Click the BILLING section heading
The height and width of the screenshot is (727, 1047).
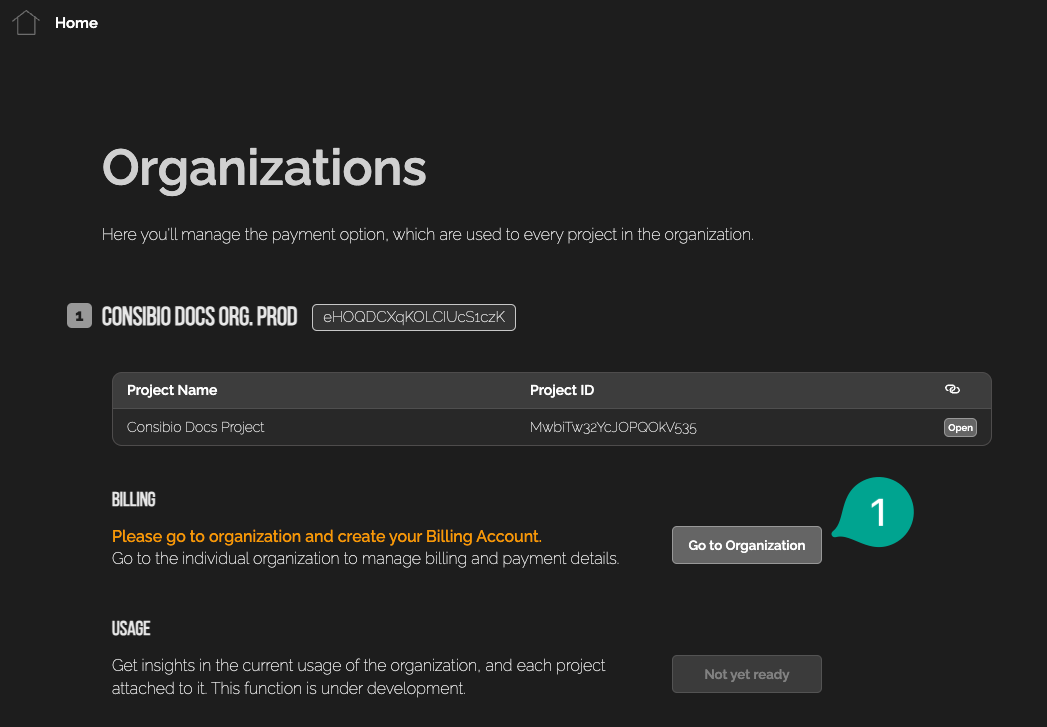[x=134, y=499]
